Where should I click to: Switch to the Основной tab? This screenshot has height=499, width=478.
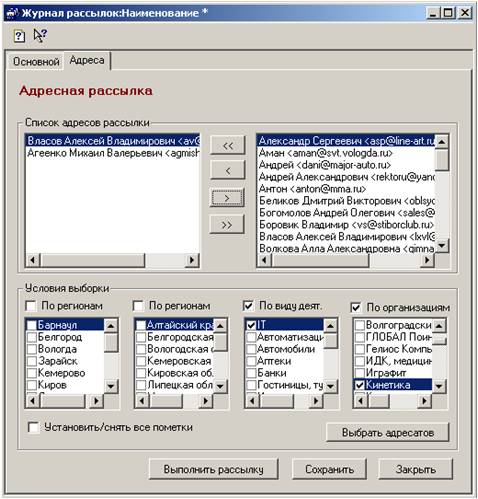click(36, 62)
